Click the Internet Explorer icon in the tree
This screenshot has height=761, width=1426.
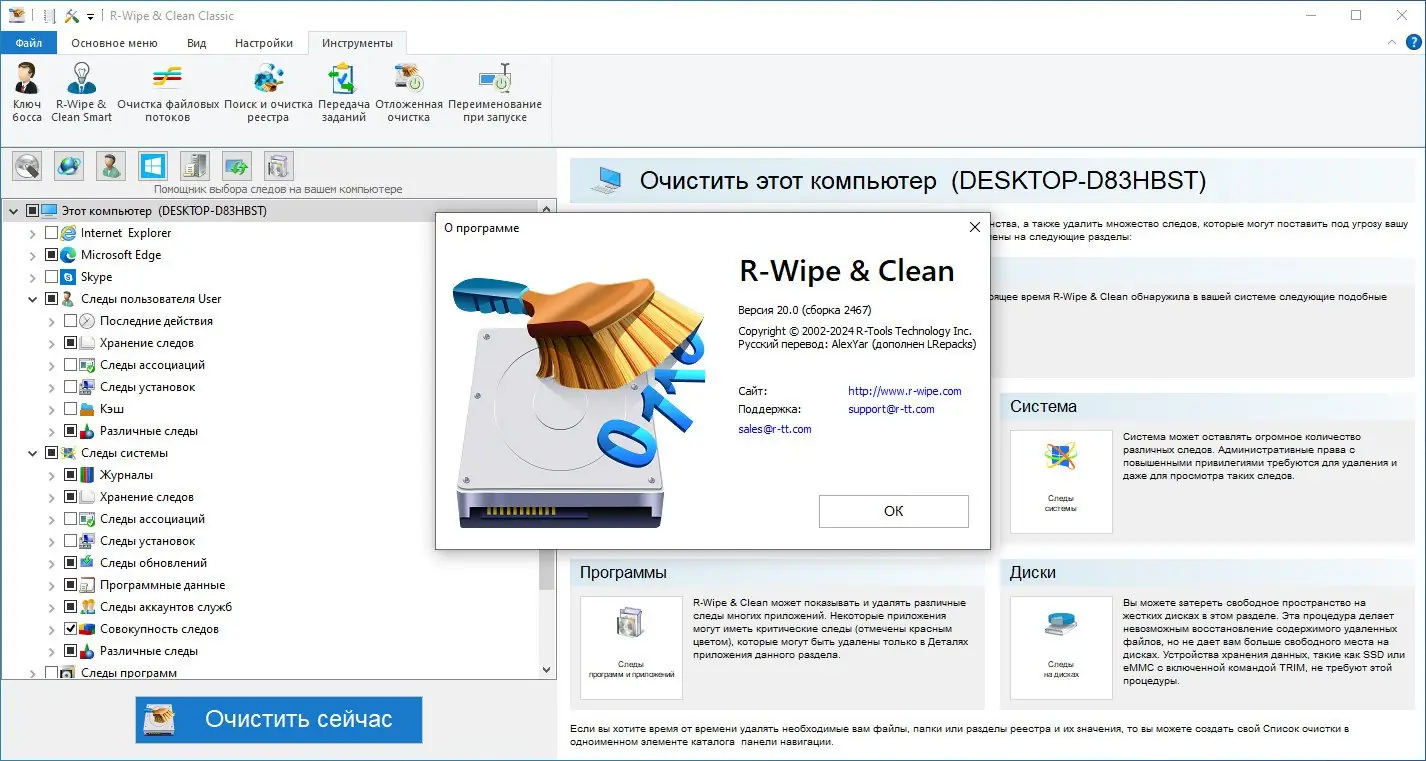pos(69,233)
